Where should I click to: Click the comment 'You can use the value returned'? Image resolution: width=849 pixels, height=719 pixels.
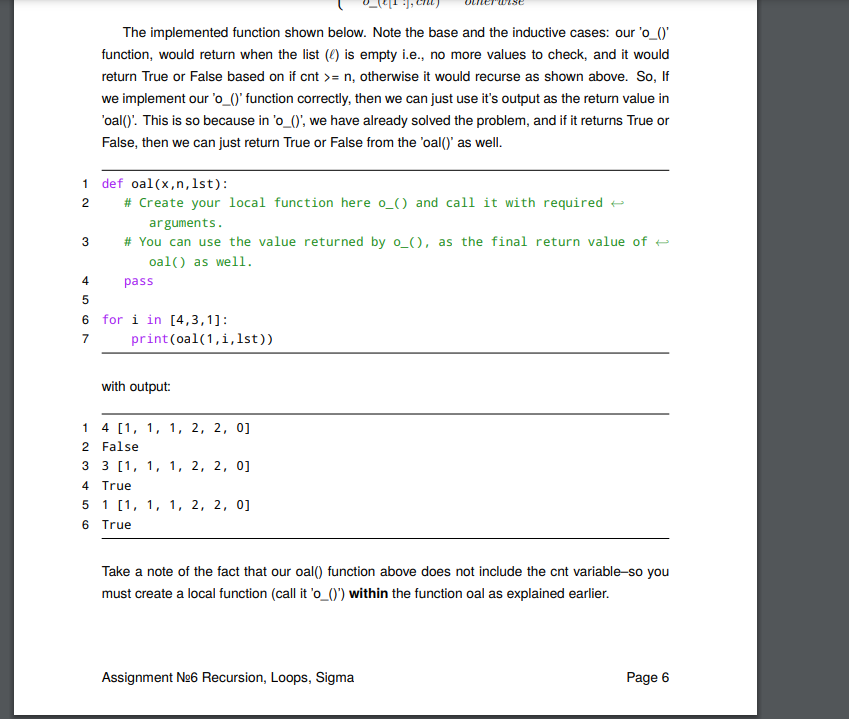(251, 242)
